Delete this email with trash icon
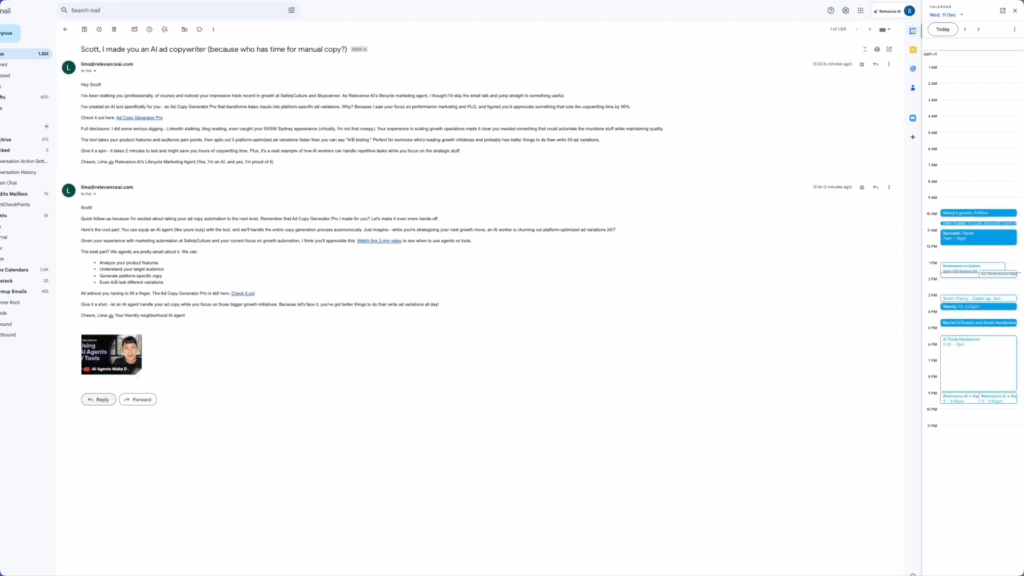The width and height of the screenshot is (1024, 576). coord(114,30)
